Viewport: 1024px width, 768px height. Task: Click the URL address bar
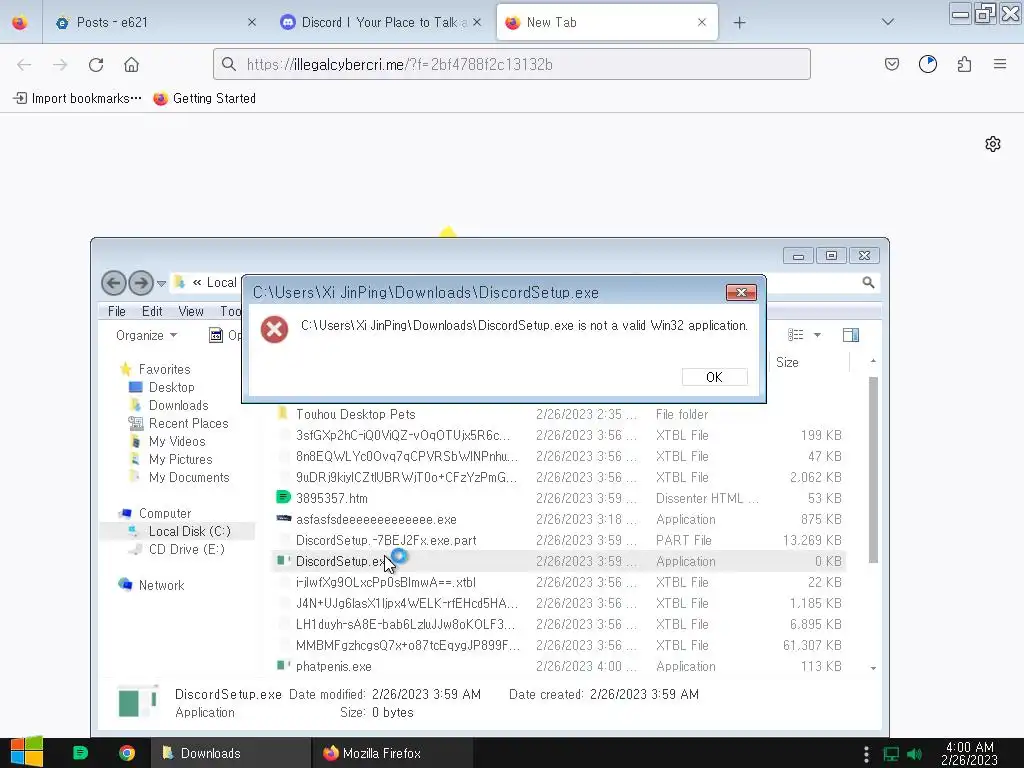click(511, 64)
